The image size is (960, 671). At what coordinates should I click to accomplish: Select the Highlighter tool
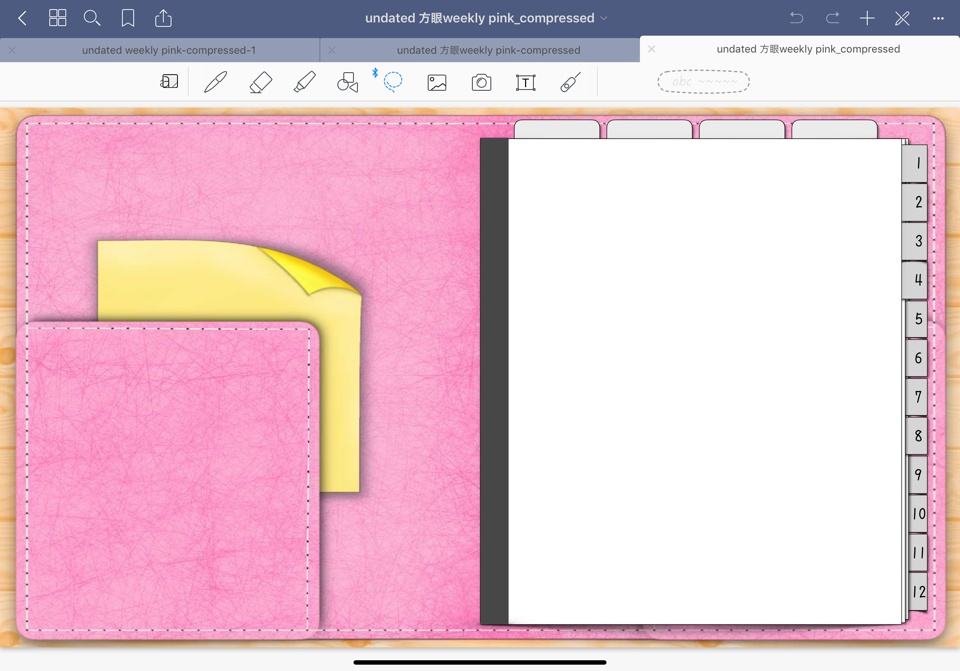305,81
